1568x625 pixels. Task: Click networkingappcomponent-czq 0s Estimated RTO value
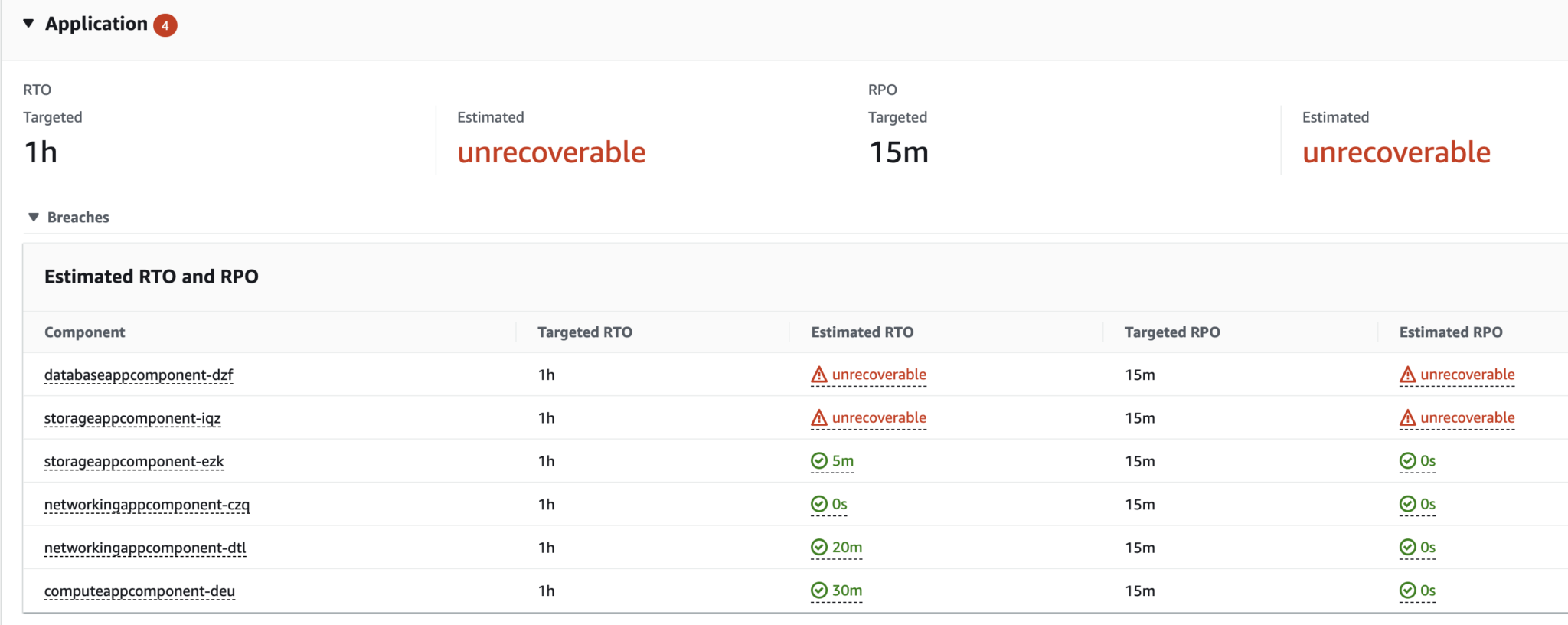[839, 504]
